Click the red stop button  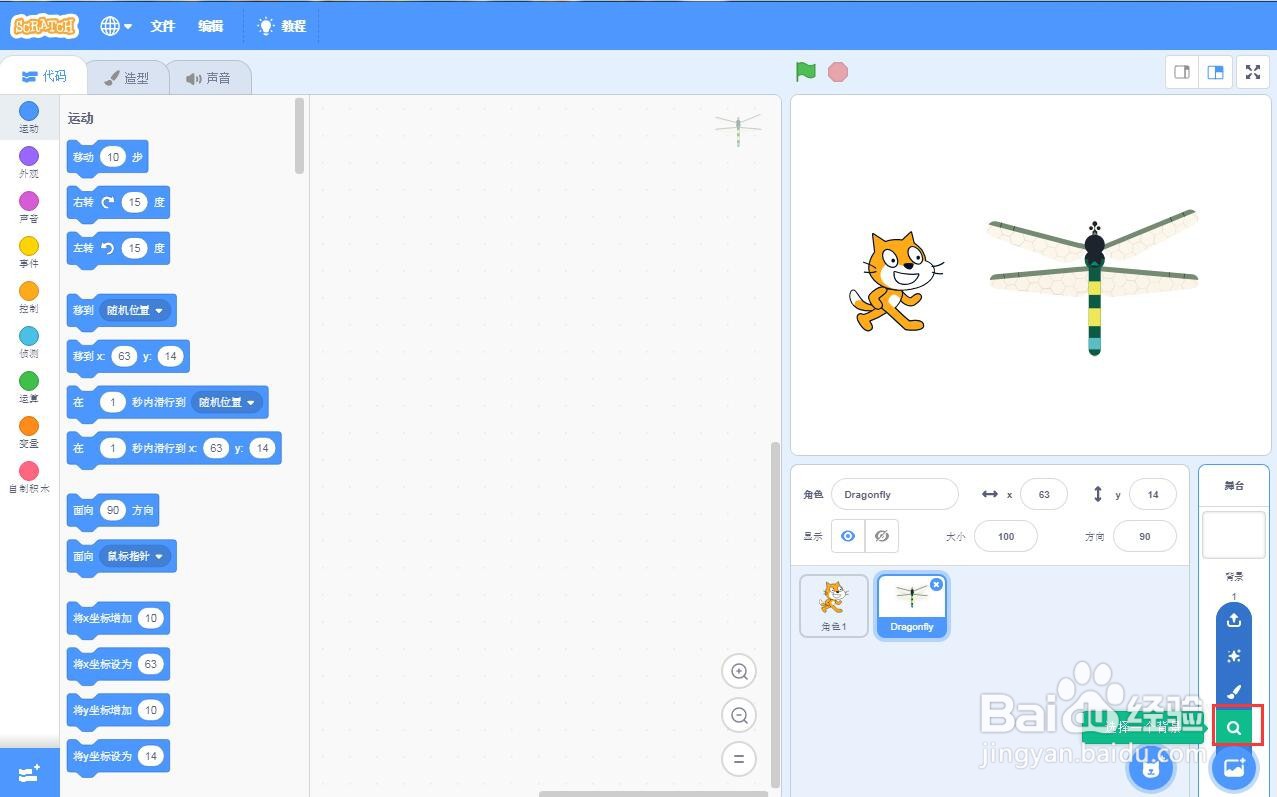[x=838, y=72]
